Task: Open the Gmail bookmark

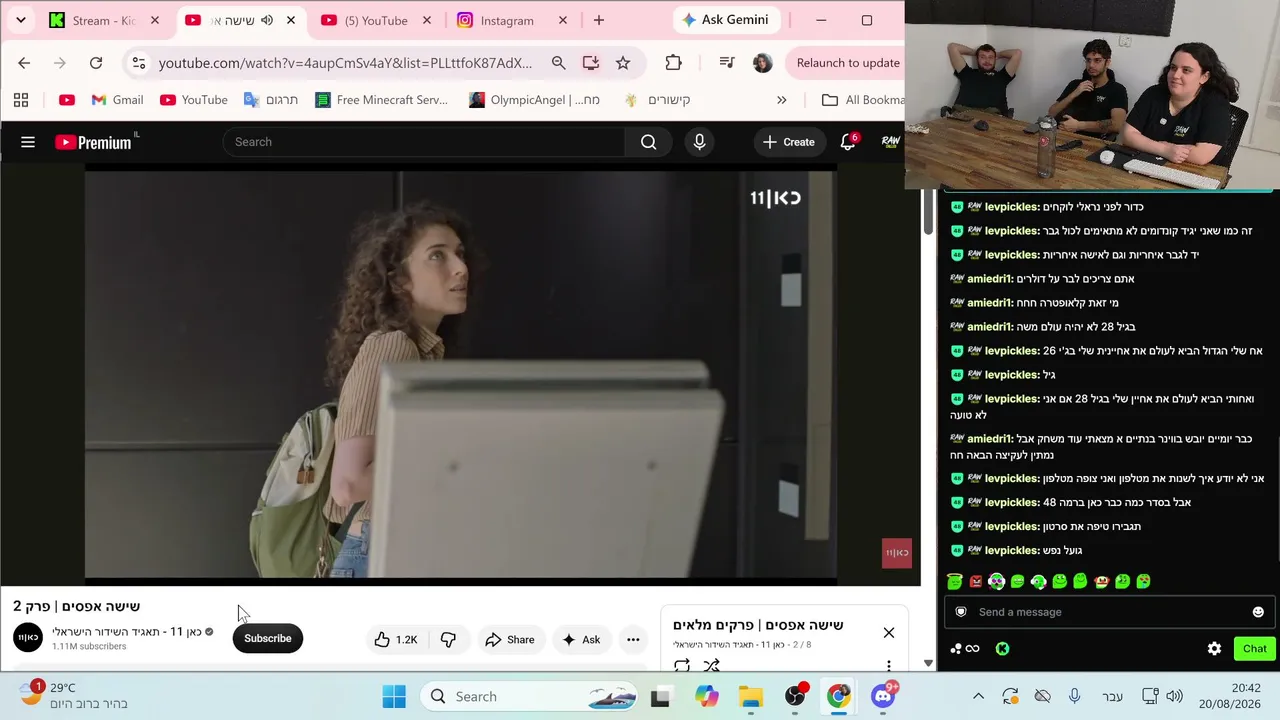Action: (117, 100)
